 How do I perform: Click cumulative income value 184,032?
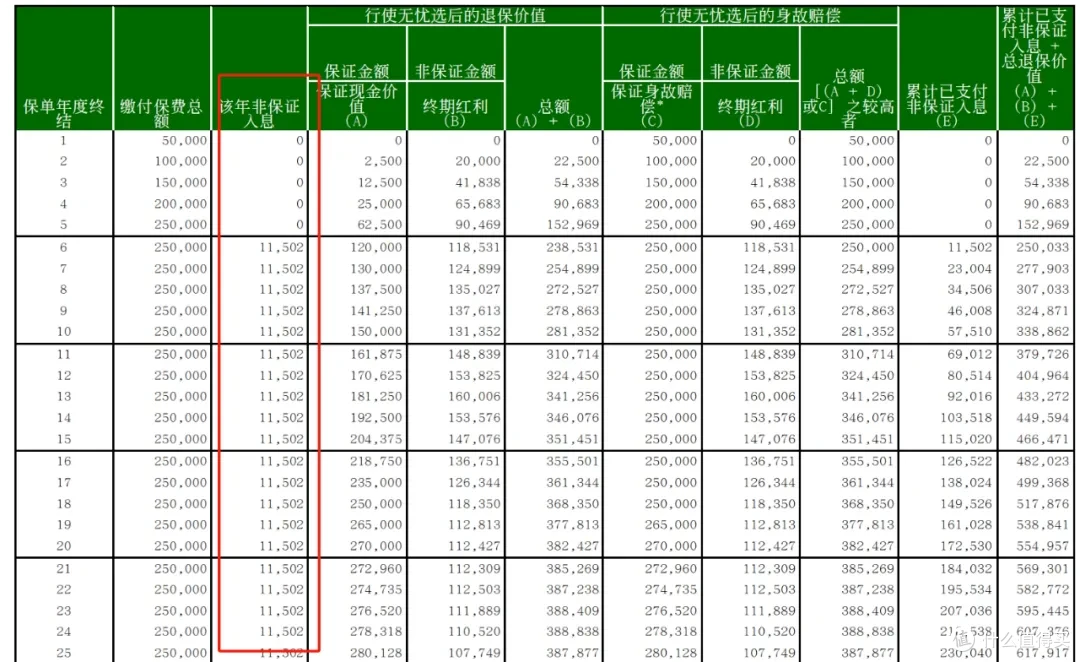point(966,568)
